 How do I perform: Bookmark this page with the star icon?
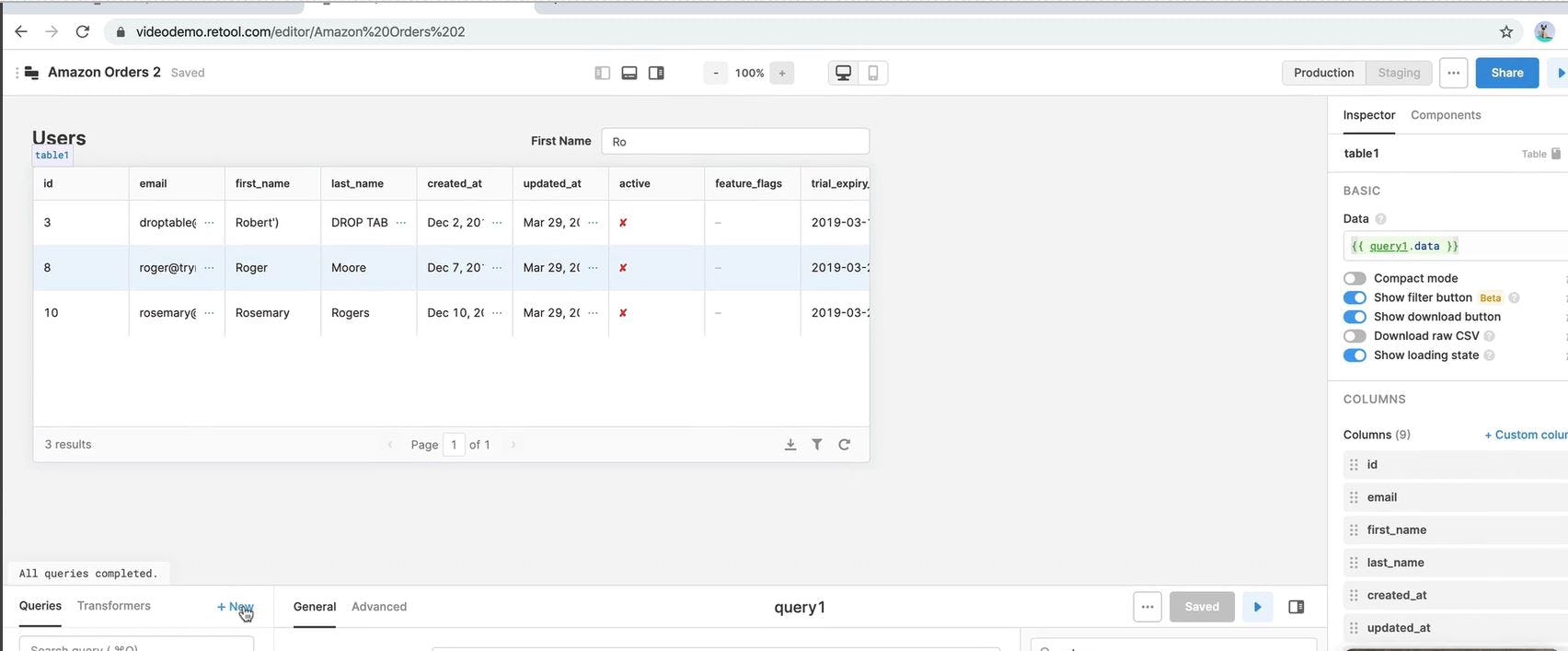[x=1506, y=31]
